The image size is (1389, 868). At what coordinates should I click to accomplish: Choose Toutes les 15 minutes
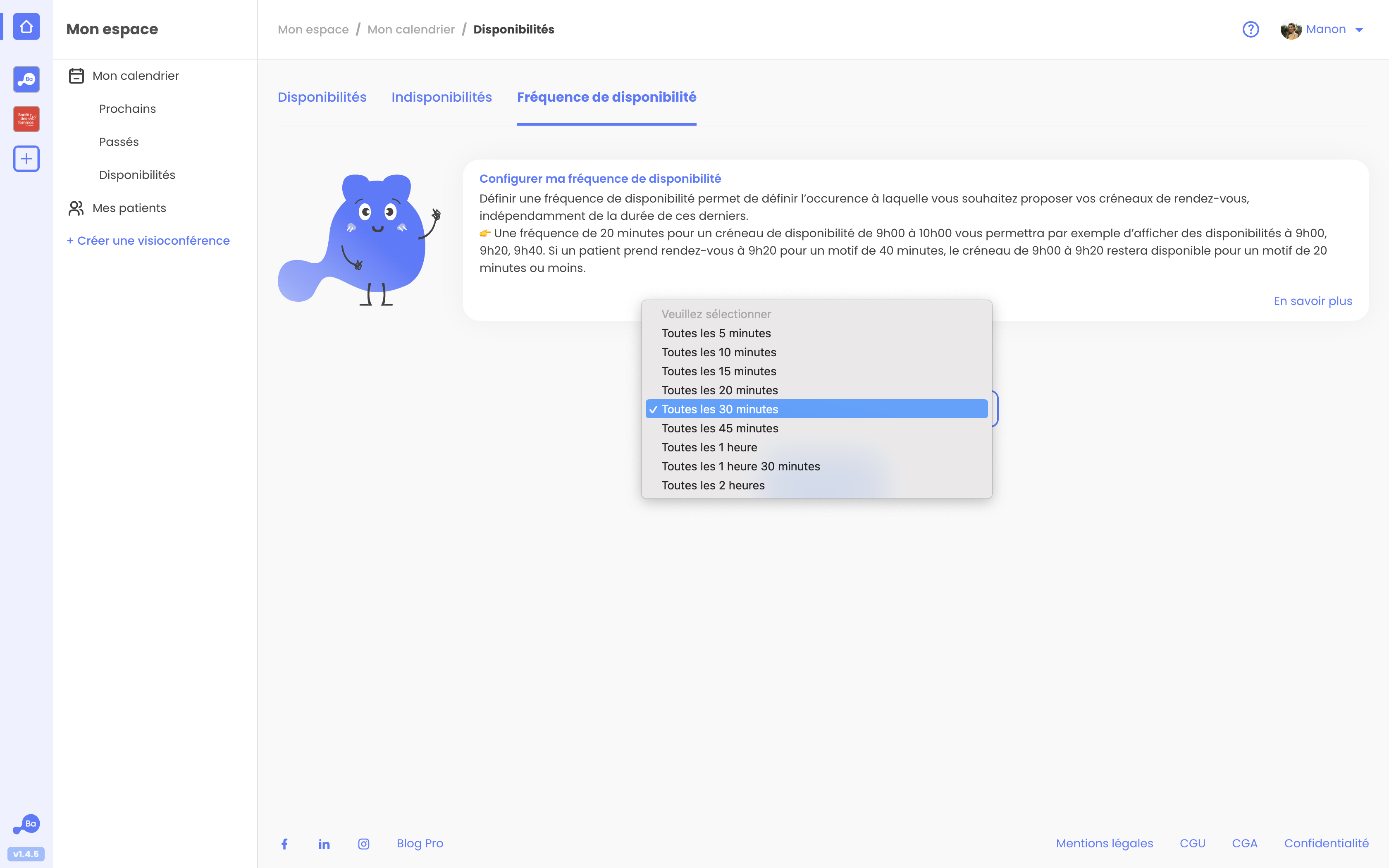pyautogui.click(x=817, y=371)
